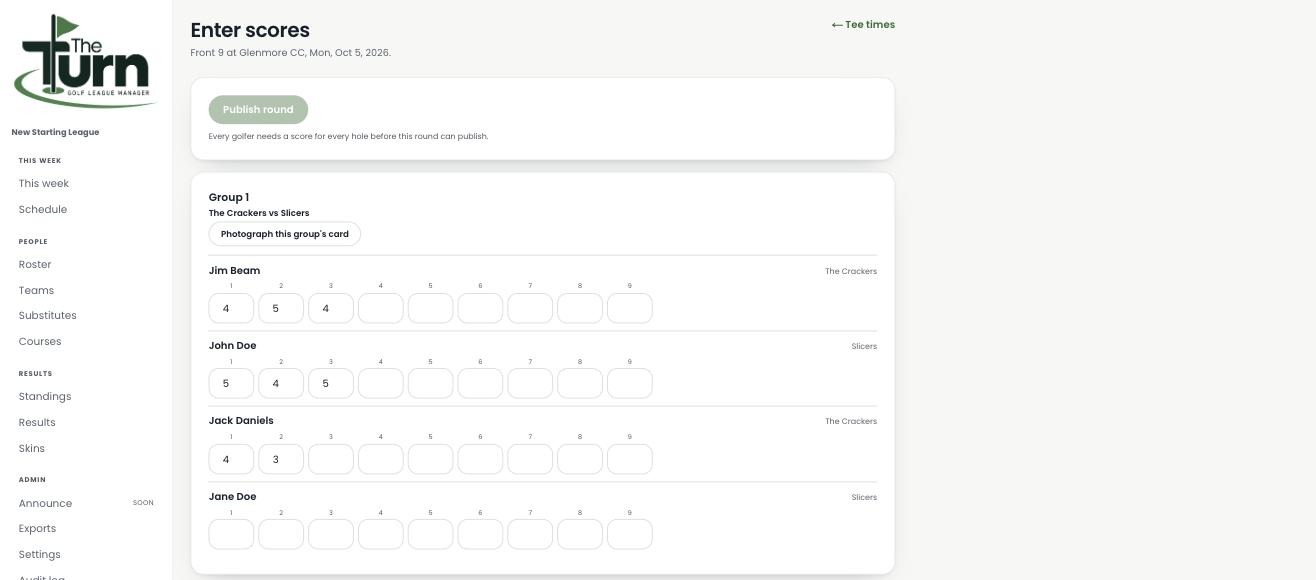Select Jim Beam hole 2 score field
The height and width of the screenshot is (580, 1316).
point(281,308)
